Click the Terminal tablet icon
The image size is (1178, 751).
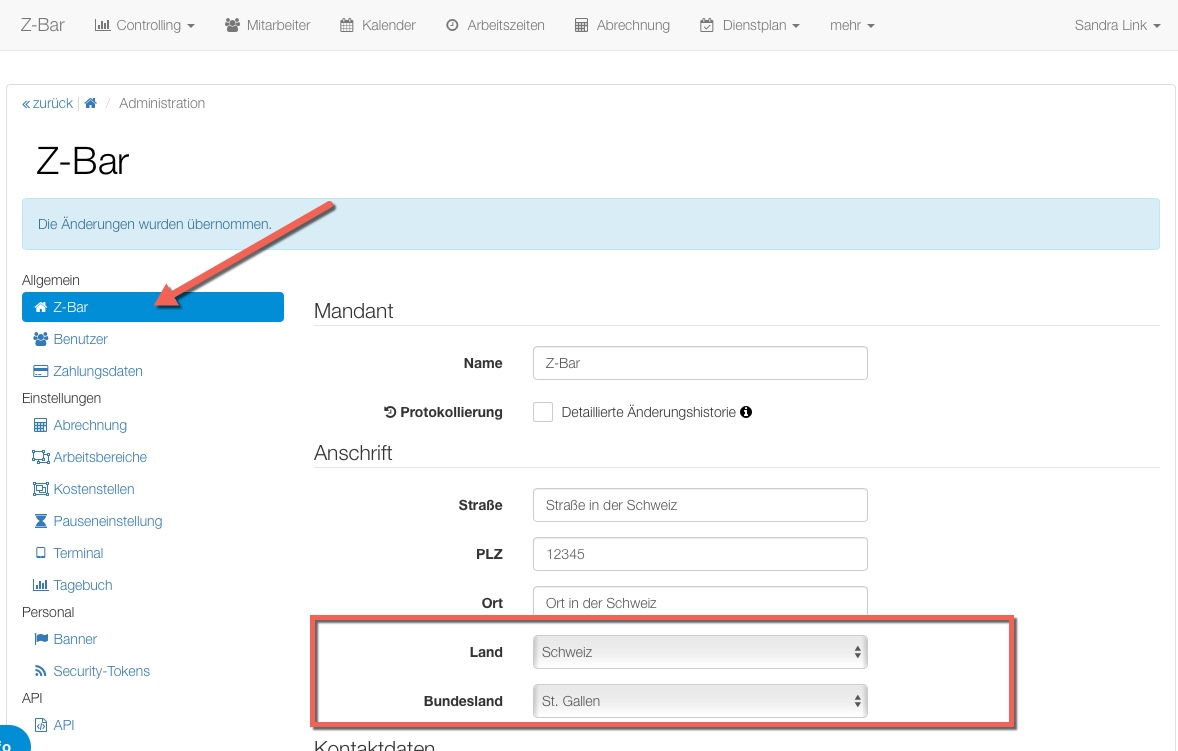pos(41,553)
